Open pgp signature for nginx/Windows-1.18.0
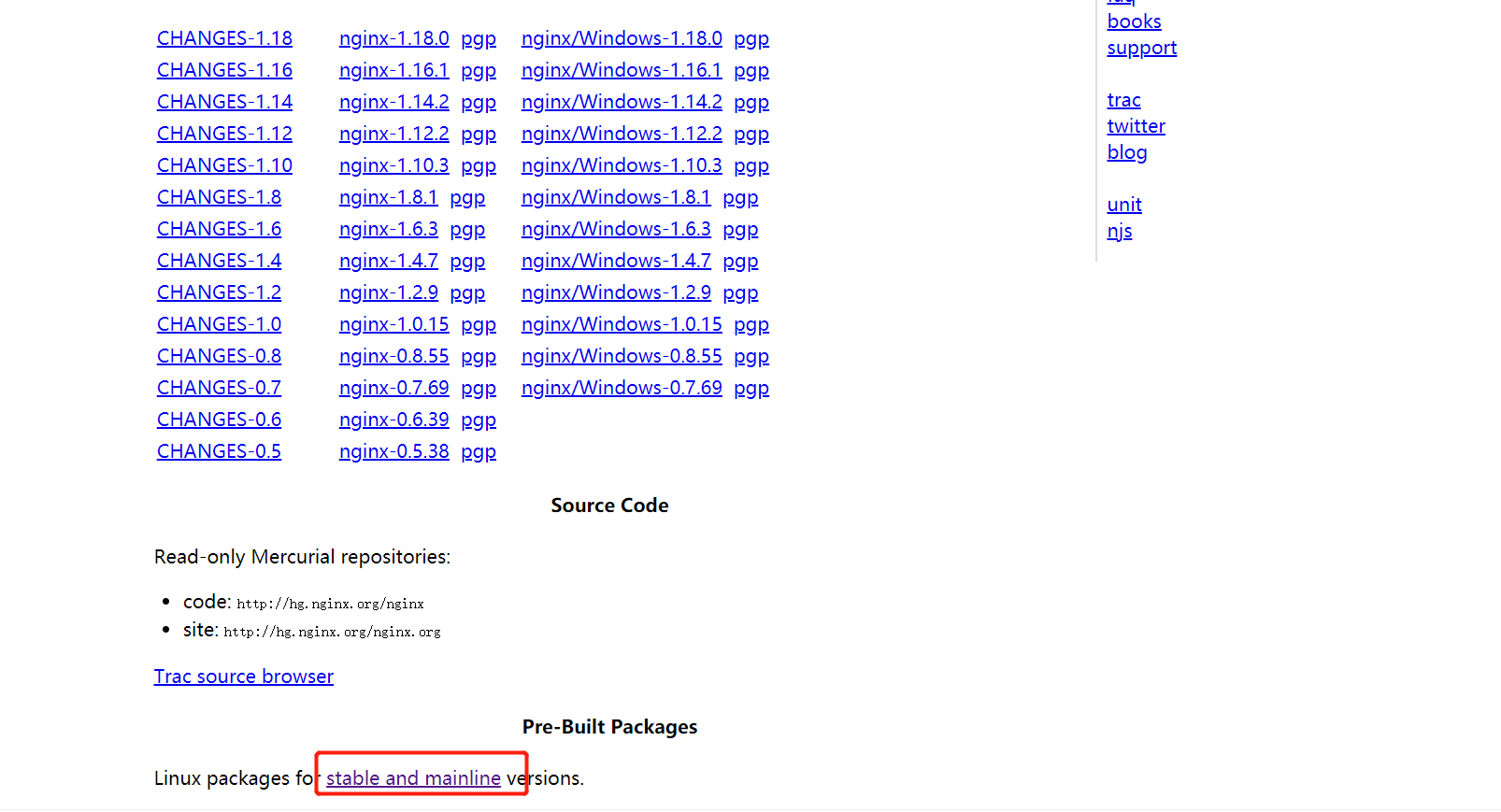The height and width of the screenshot is (812, 1501). point(751,39)
